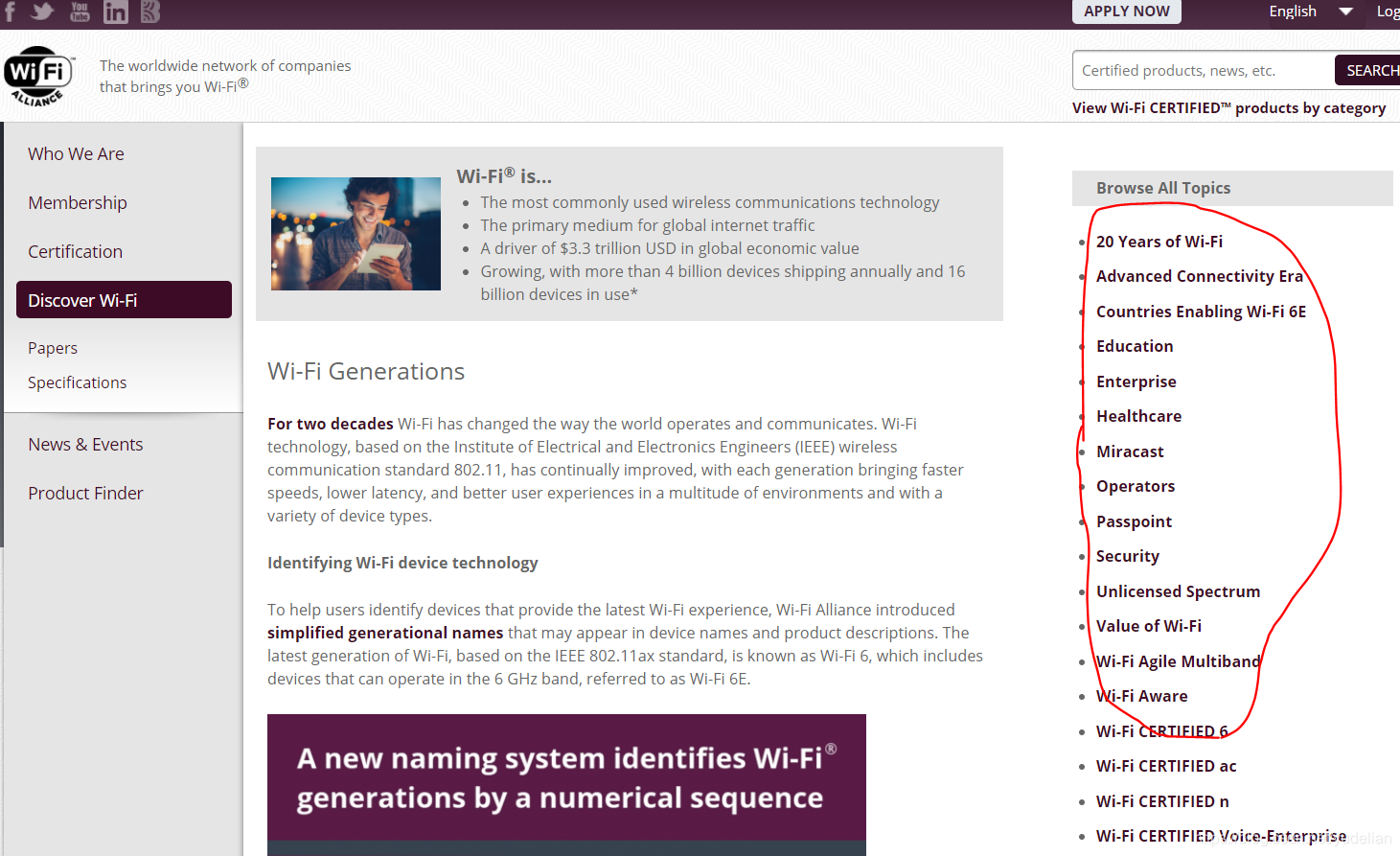
Task: Open the YouTube icon in top bar
Action: tap(80, 12)
